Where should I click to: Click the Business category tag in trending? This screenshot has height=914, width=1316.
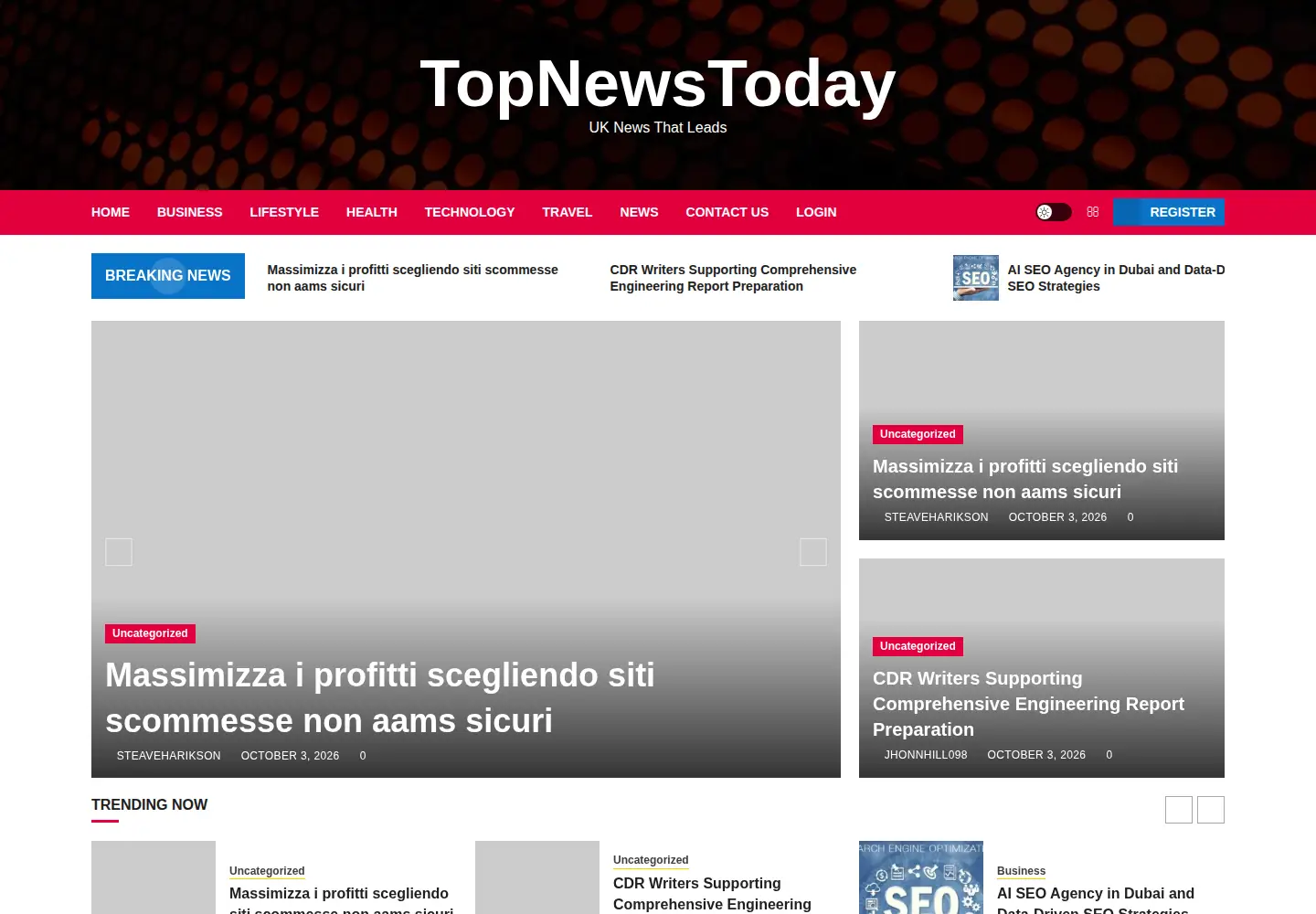point(1021,871)
